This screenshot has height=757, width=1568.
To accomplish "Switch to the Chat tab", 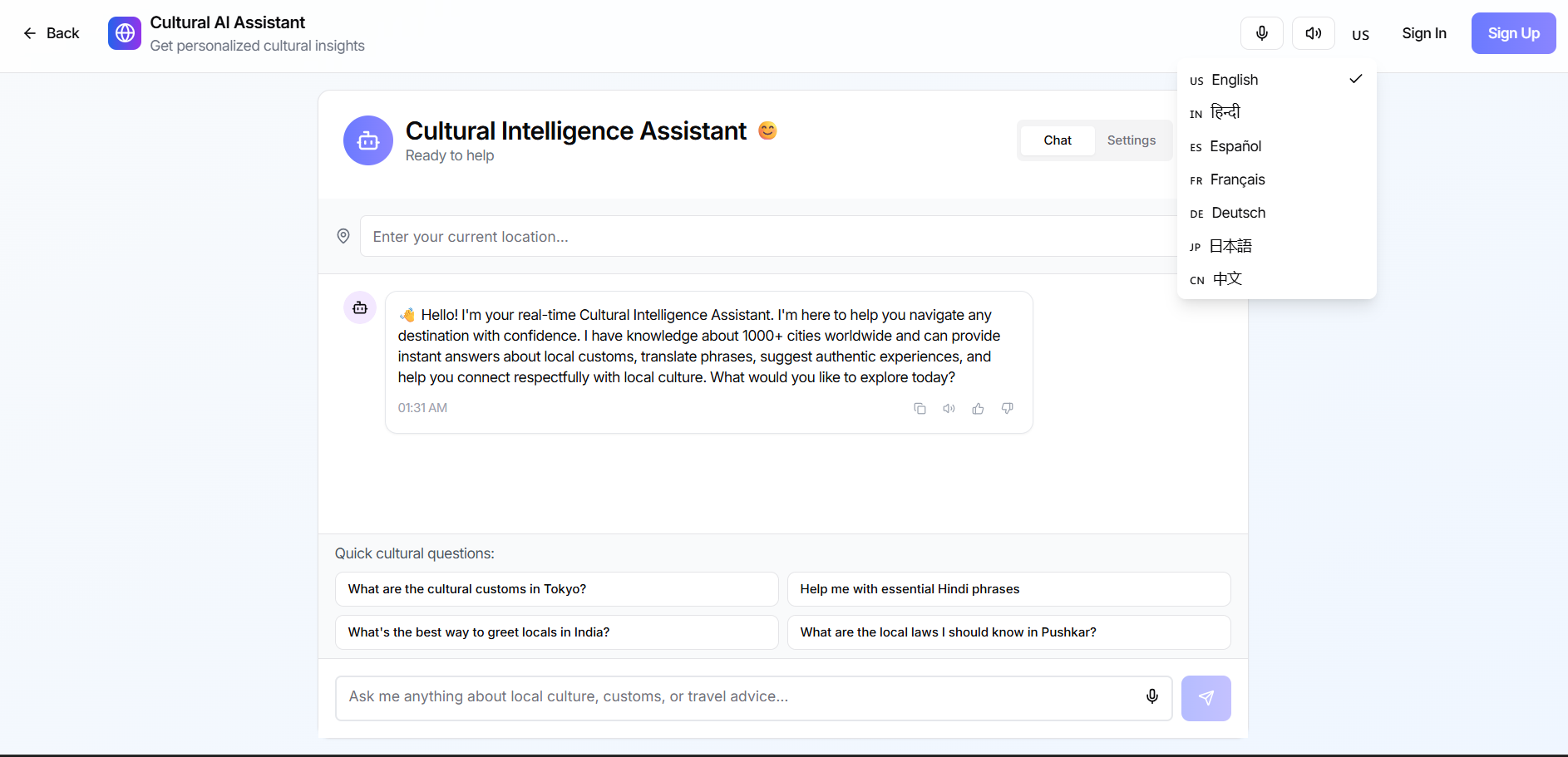I will pos(1058,140).
